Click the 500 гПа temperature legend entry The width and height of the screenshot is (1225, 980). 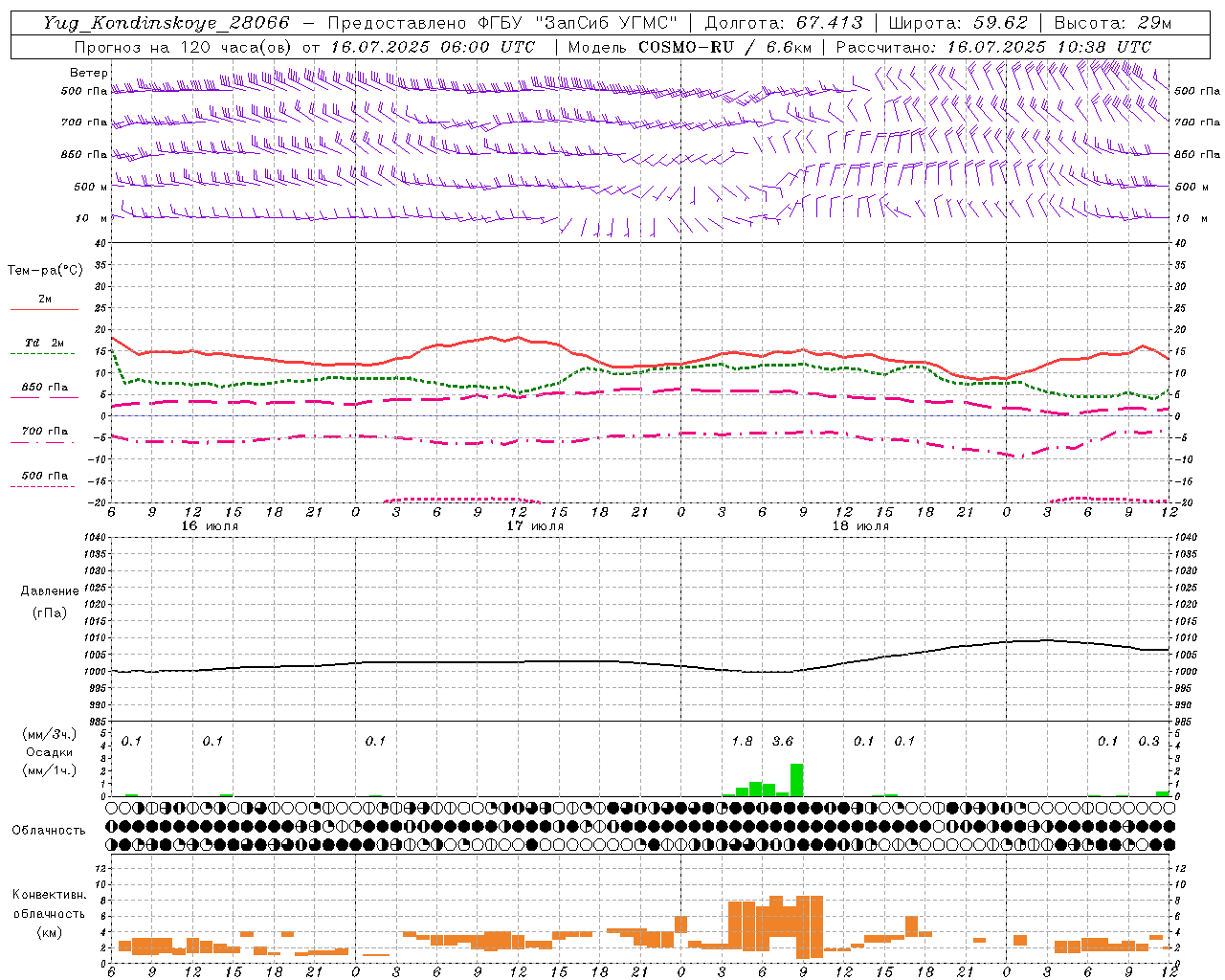(45, 476)
